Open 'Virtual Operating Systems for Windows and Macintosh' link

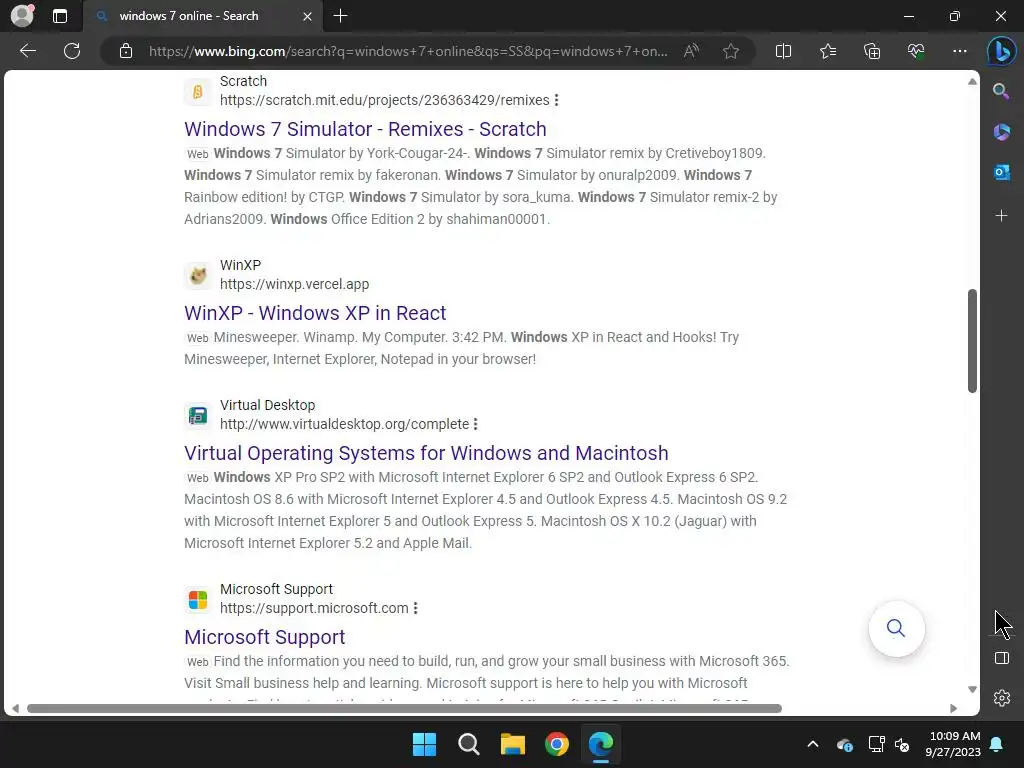[426, 453]
